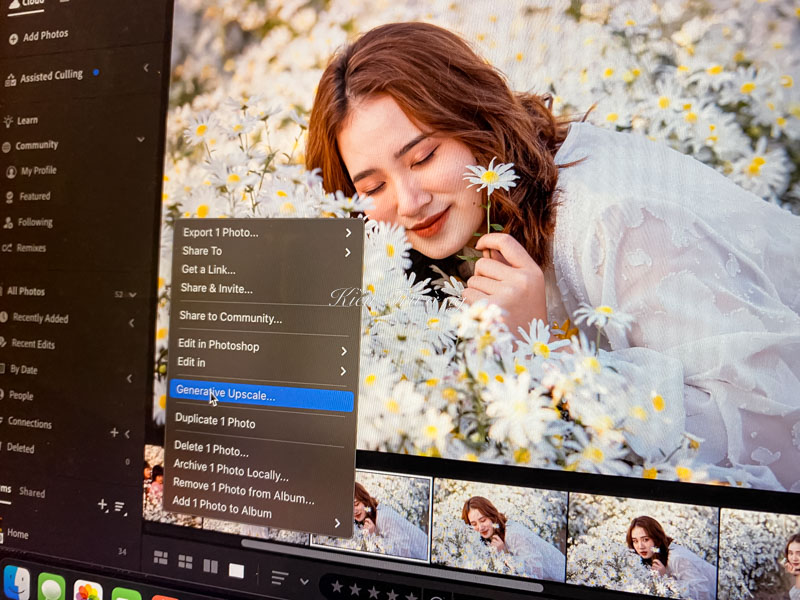Expand the All Photos count chevron

click(x=133, y=295)
